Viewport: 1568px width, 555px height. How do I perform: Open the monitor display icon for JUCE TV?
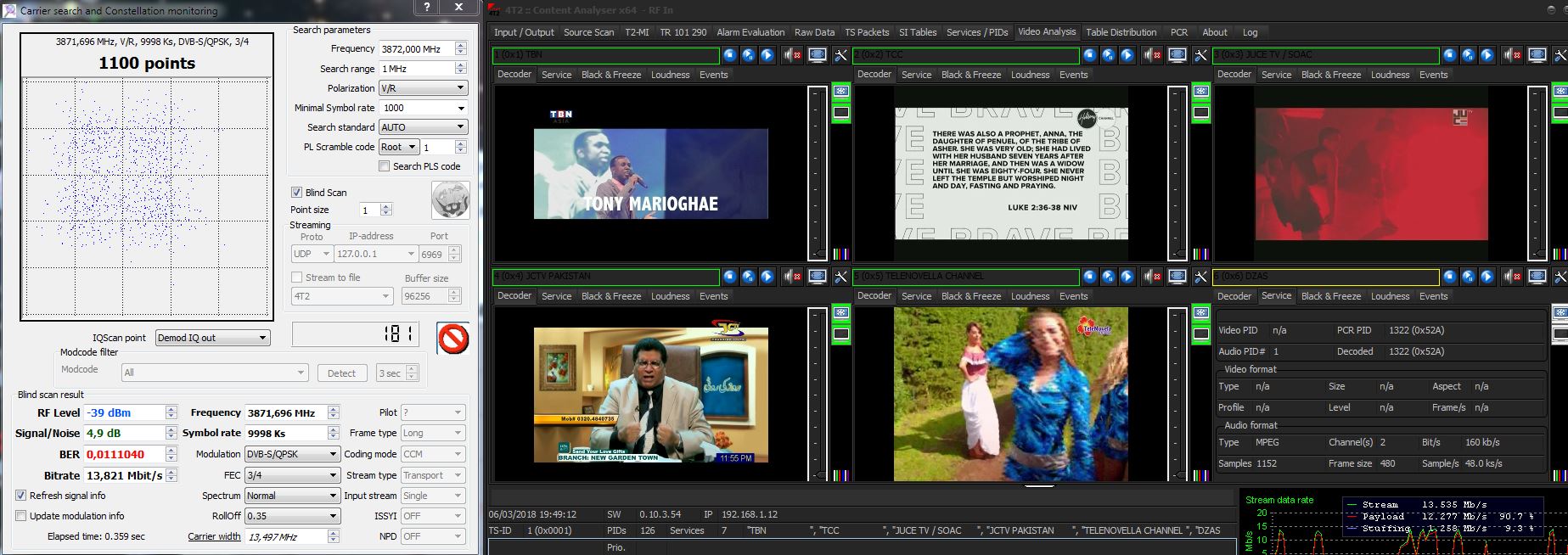[1537, 55]
